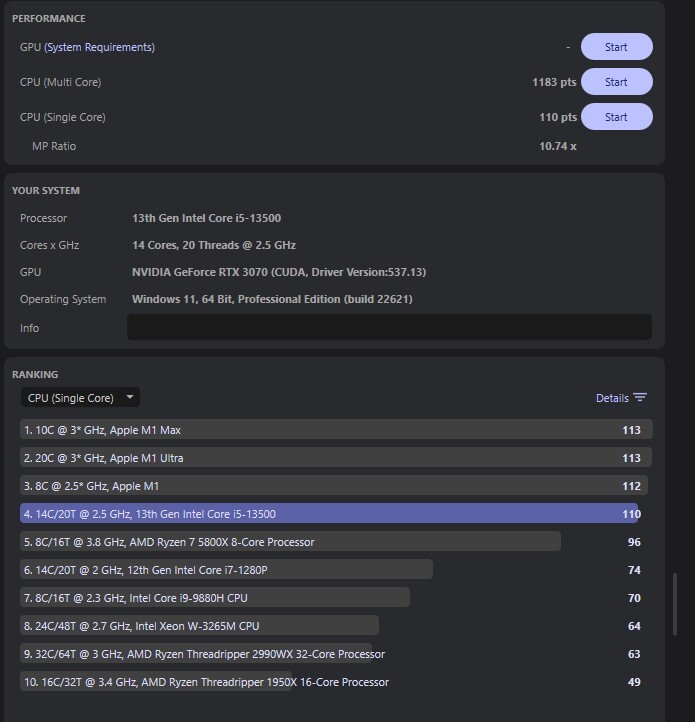Select the Intel Xeon W-3265M ranking entry
Viewport: 695px width, 722px height.
pyautogui.click(x=200, y=626)
